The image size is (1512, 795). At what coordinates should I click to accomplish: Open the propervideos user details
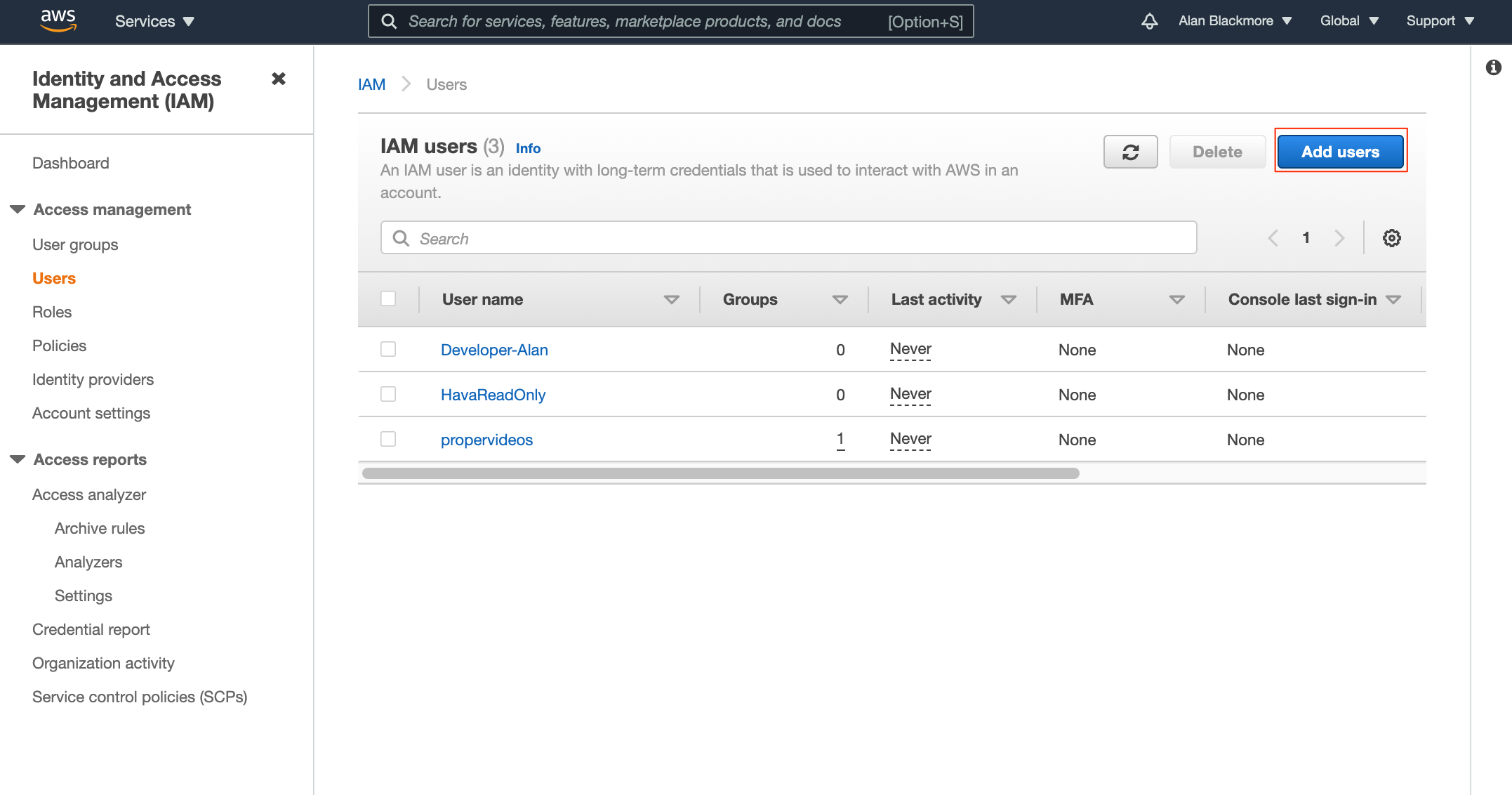[x=486, y=440]
